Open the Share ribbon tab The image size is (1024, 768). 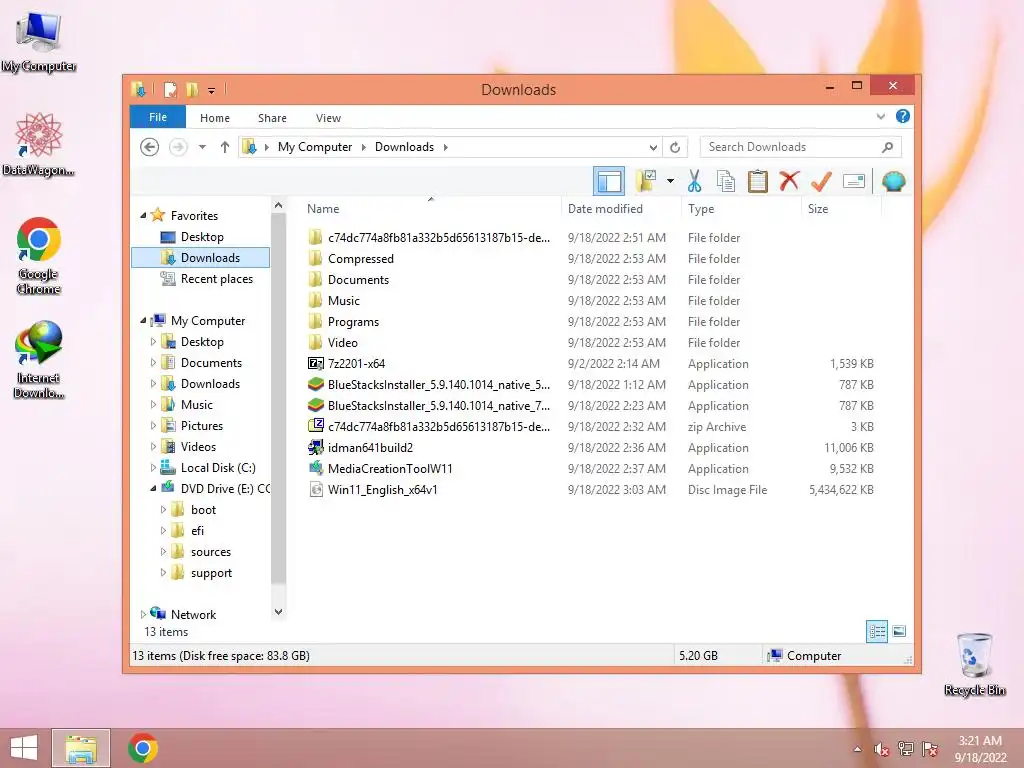(272, 118)
